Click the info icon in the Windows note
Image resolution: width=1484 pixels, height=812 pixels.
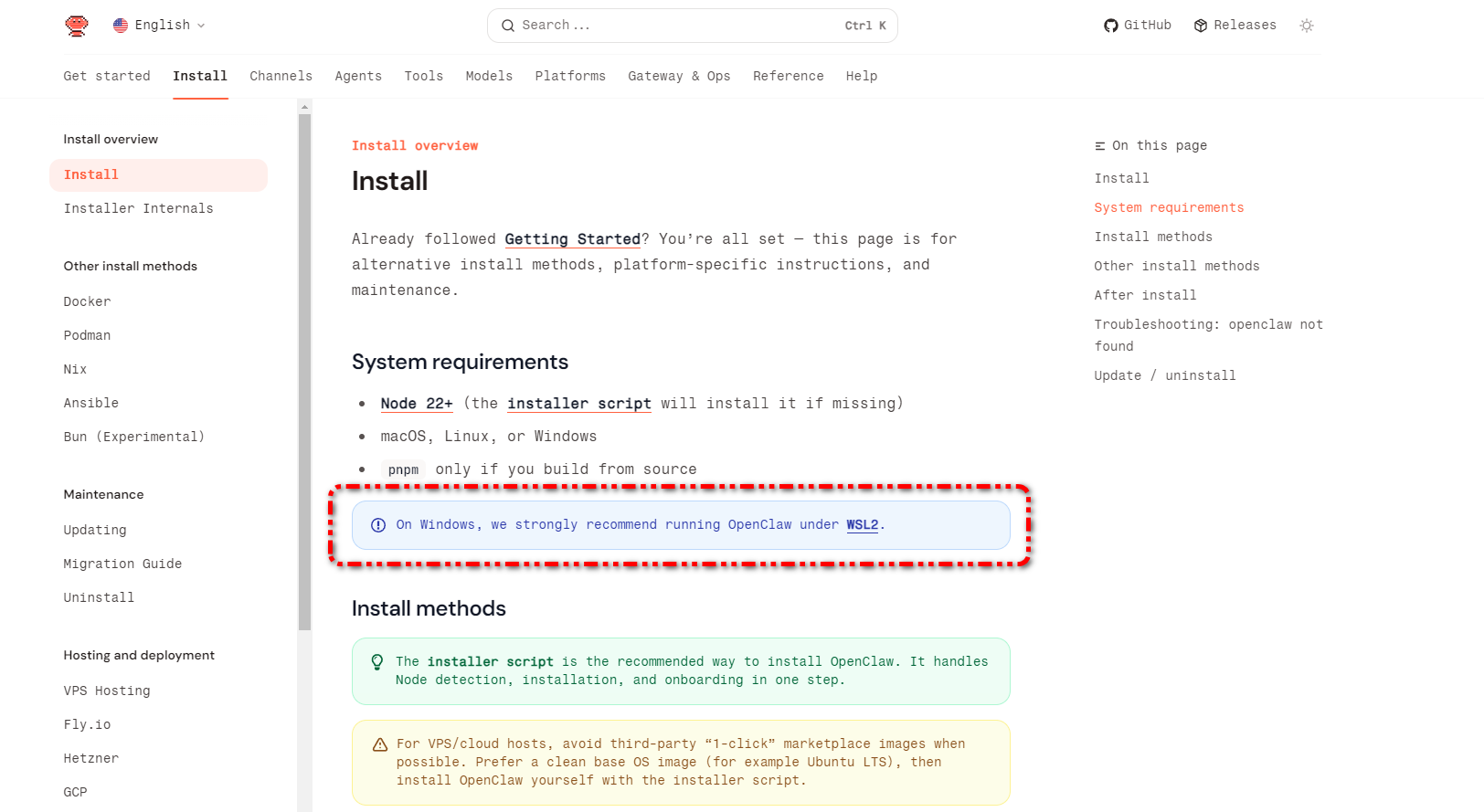click(378, 525)
